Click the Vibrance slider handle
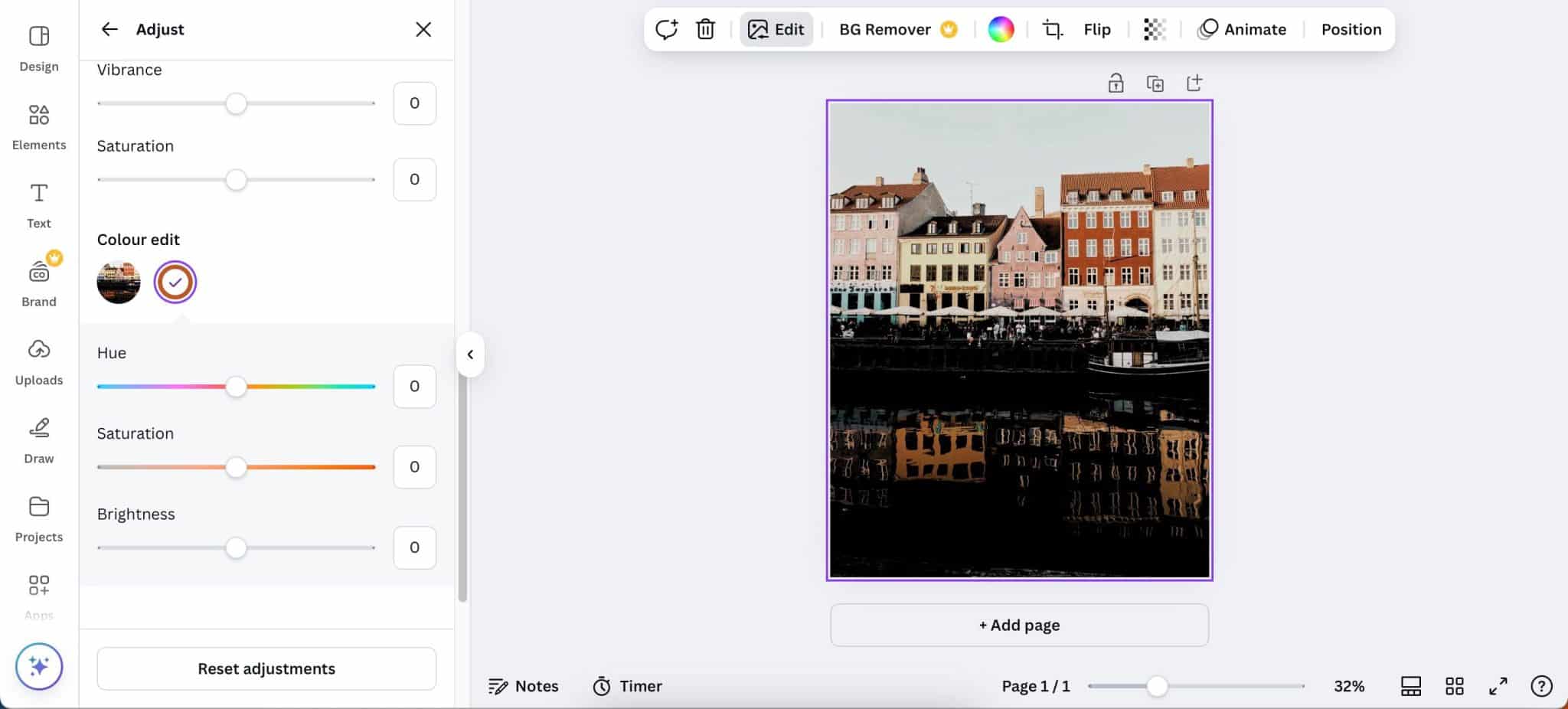 coord(237,103)
